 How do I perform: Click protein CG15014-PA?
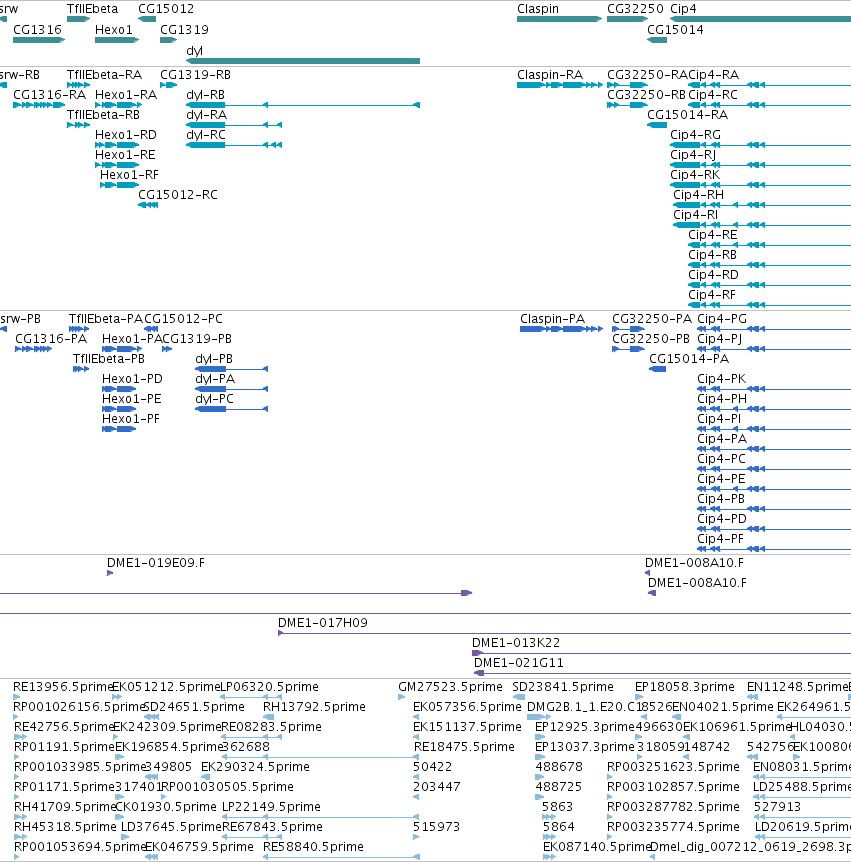coord(657,369)
